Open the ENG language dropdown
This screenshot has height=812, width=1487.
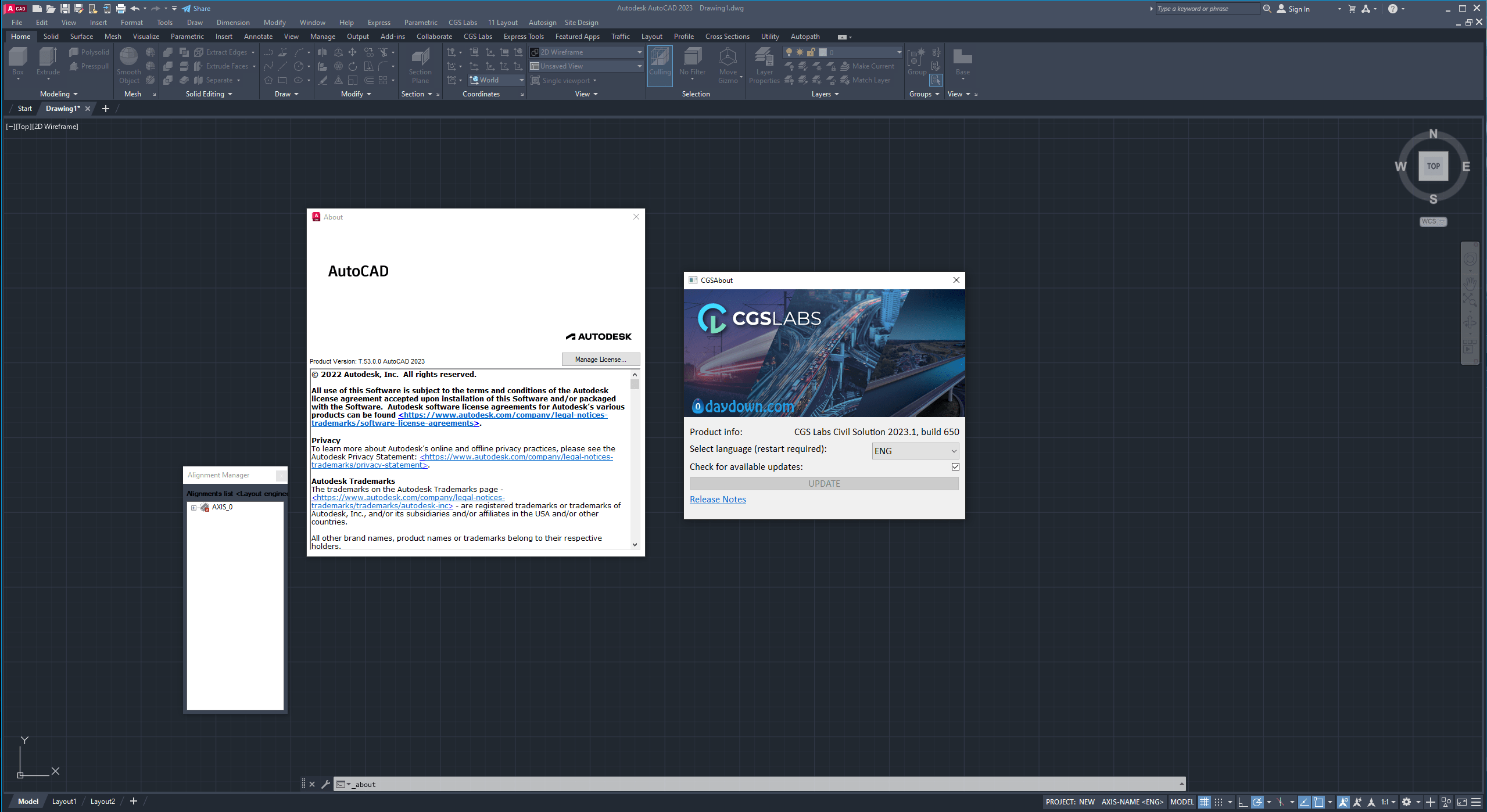915,451
